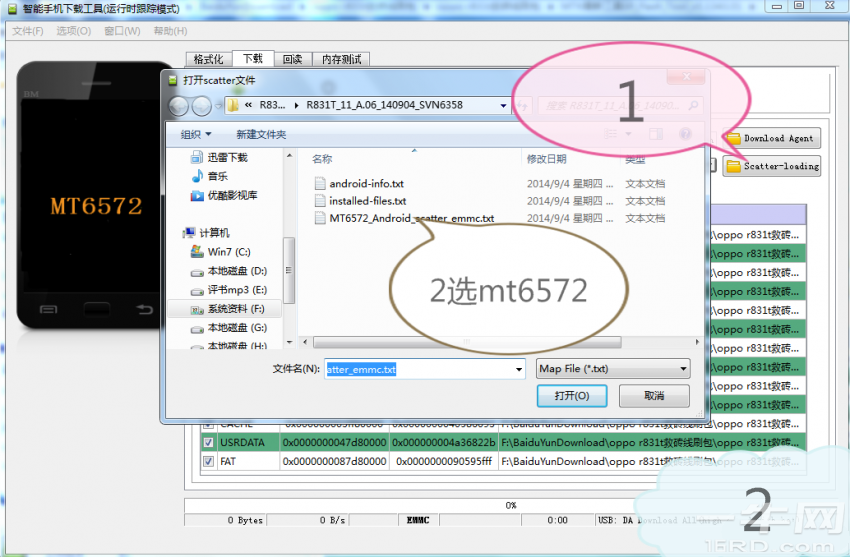Open the 组织 organize dropdown menu
The height and width of the screenshot is (557, 850).
click(195, 134)
